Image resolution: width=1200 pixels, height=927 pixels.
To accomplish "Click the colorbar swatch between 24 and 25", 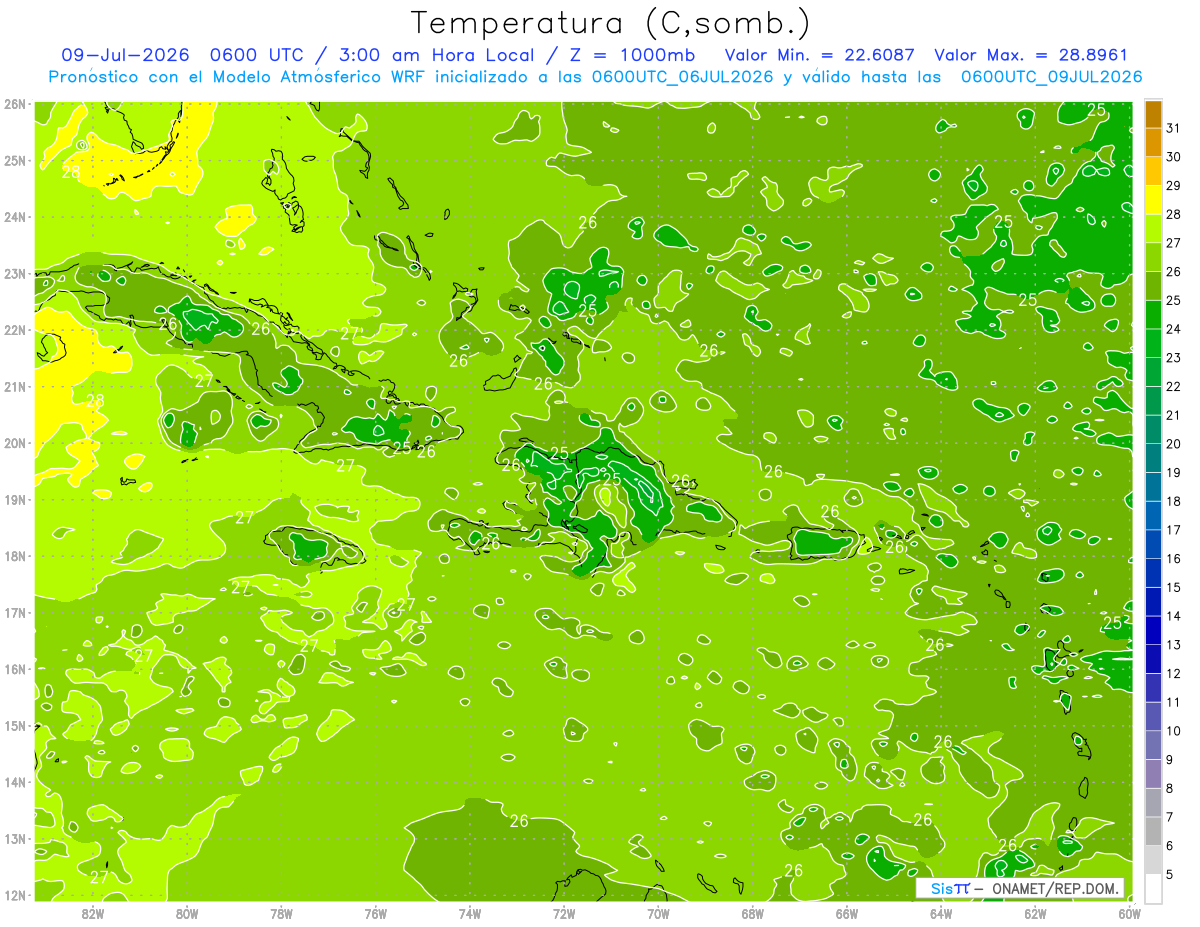I will click(1153, 315).
